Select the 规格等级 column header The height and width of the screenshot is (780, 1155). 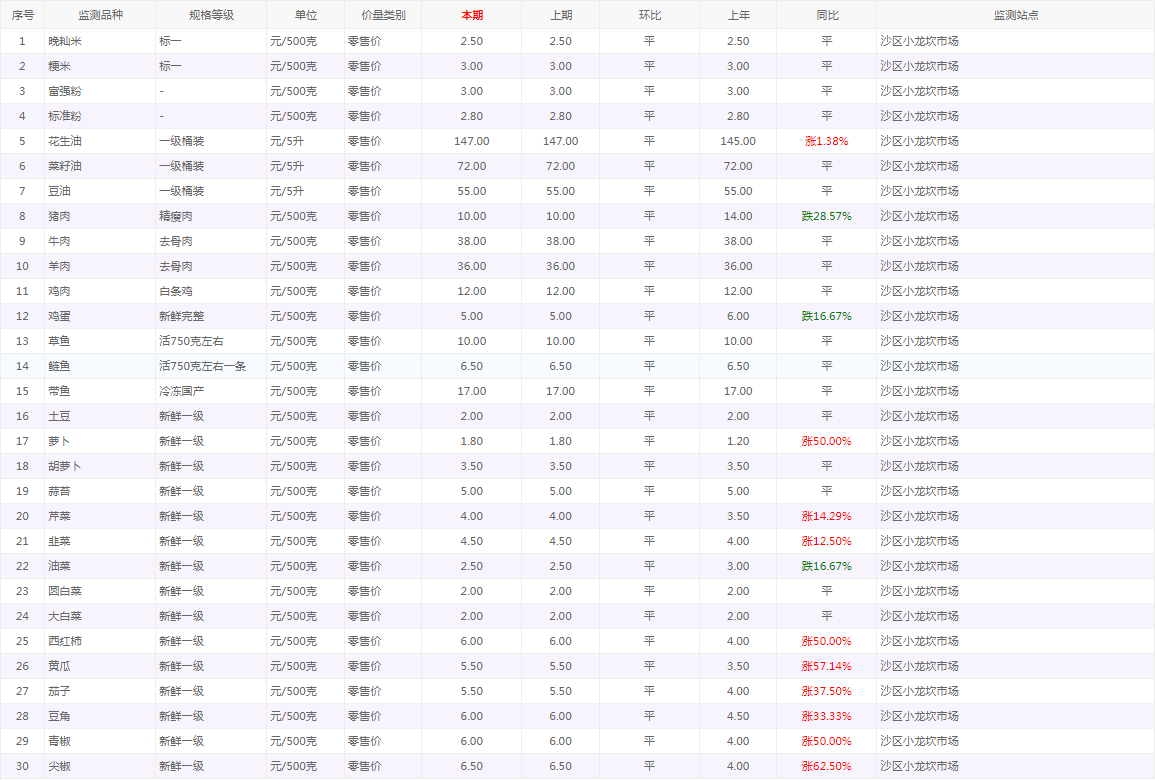pos(210,15)
